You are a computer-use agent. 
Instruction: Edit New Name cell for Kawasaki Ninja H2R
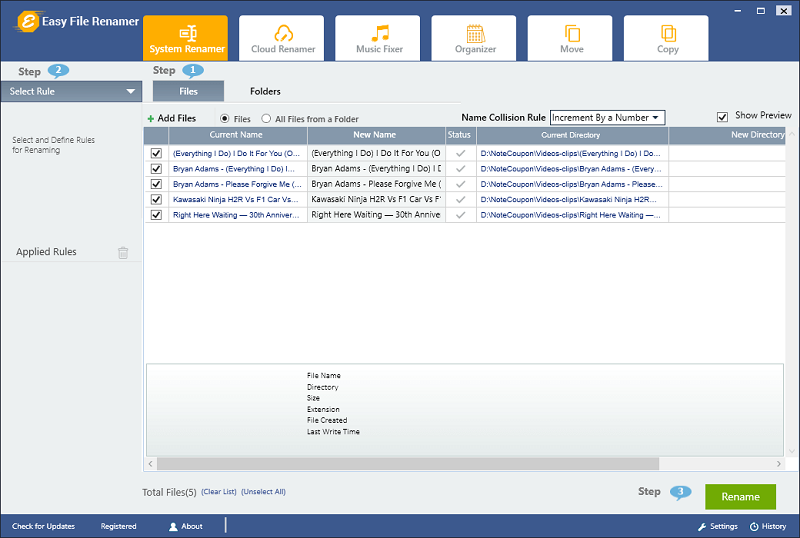[x=376, y=199]
